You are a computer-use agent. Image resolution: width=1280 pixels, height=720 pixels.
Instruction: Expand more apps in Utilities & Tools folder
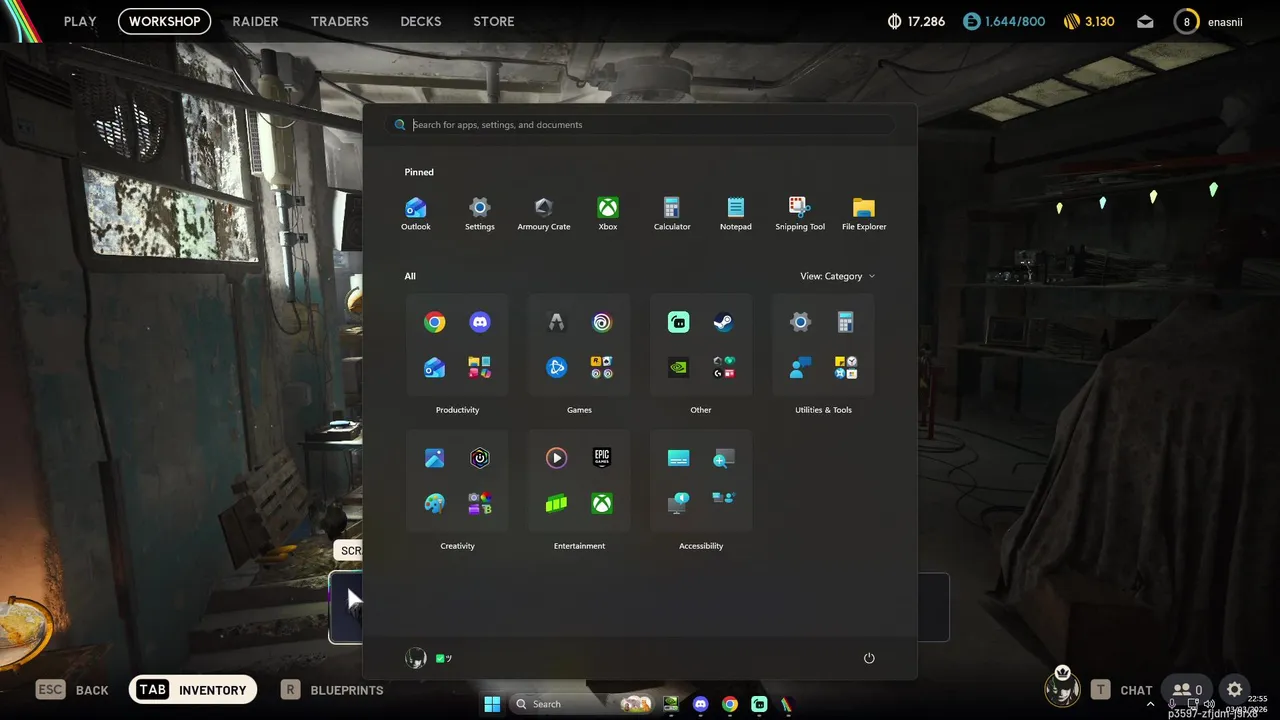(x=846, y=368)
